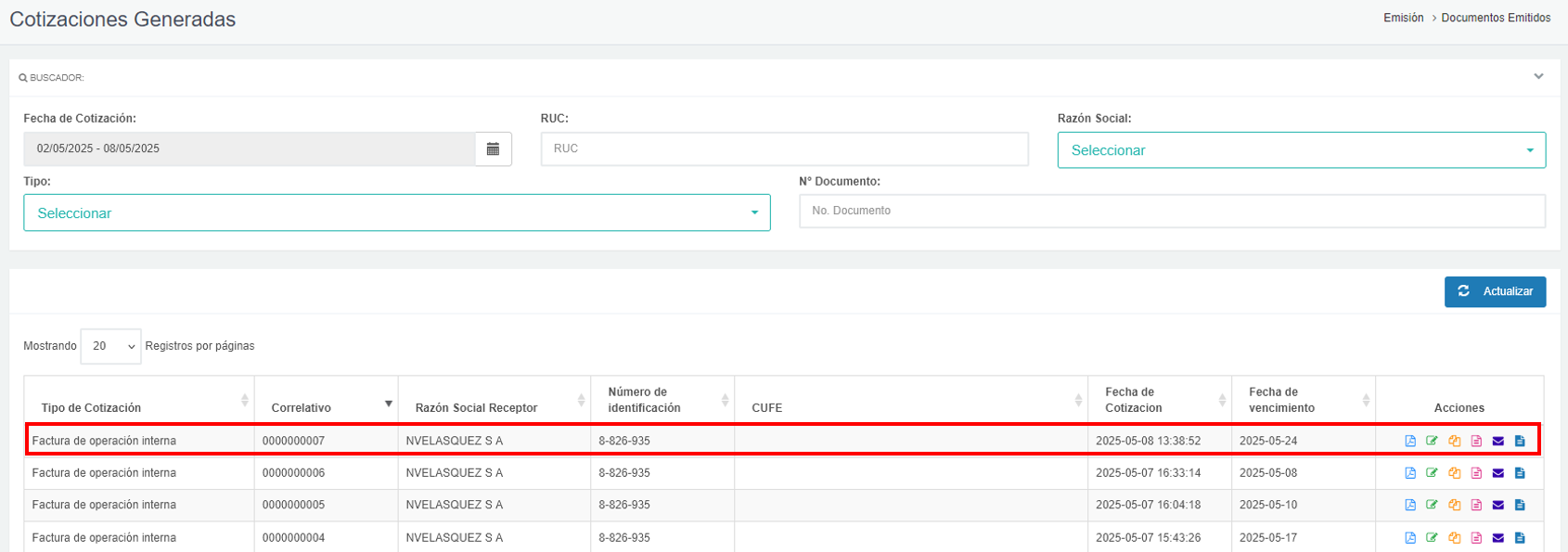Click green edit icon for quotation 0000000007
The image size is (1568, 552).
[1432, 441]
